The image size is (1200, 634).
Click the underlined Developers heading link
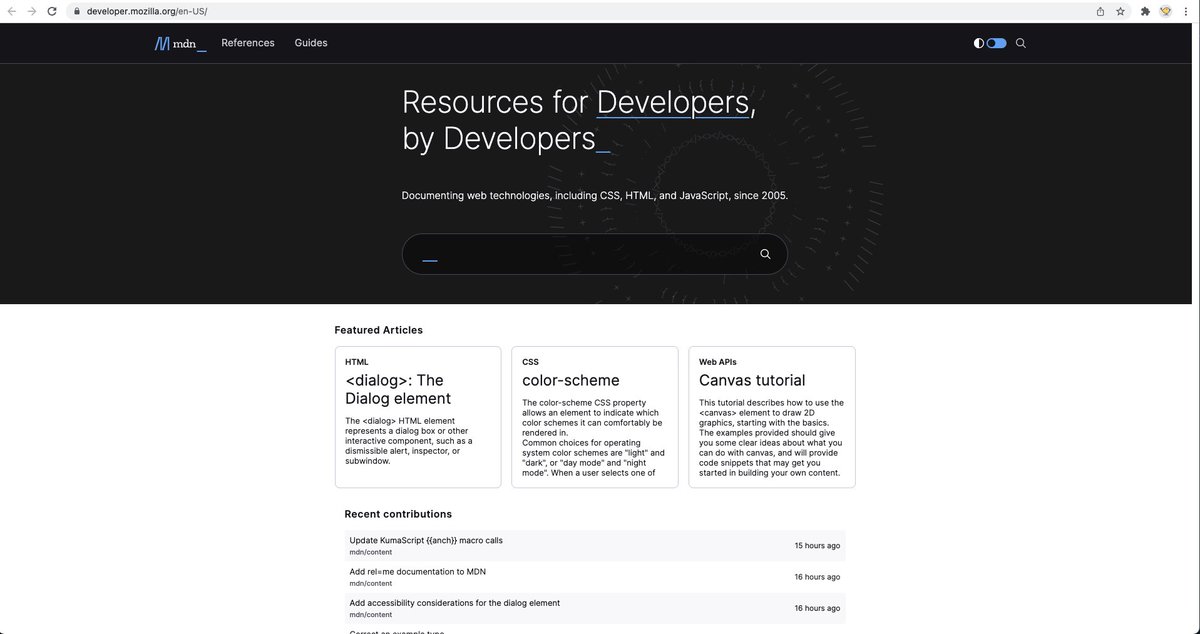coord(673,102)
